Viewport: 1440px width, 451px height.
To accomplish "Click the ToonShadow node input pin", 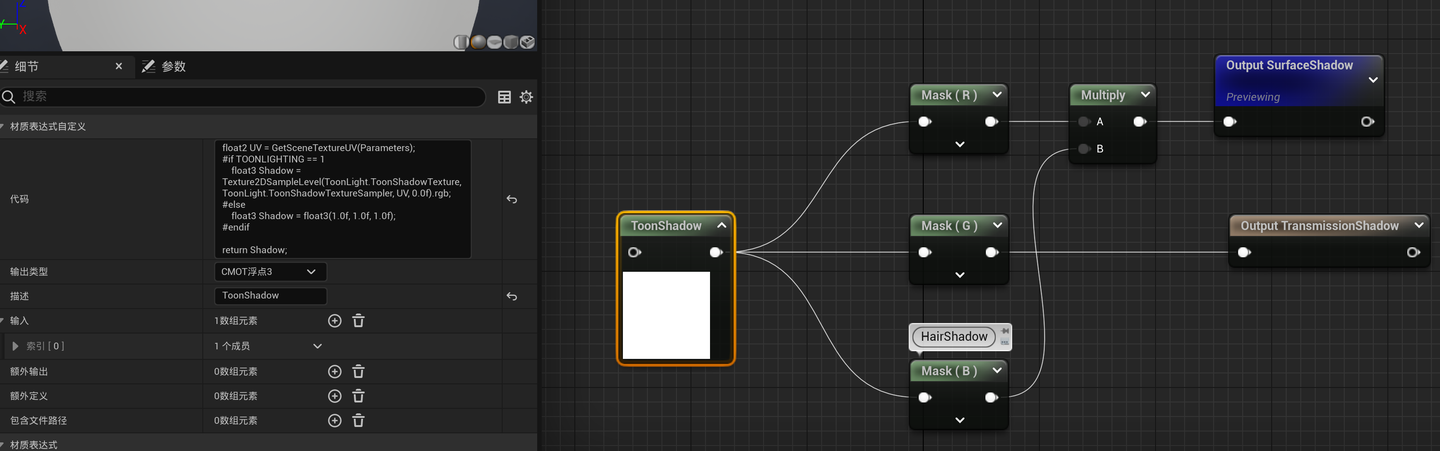I will point(635,252).
